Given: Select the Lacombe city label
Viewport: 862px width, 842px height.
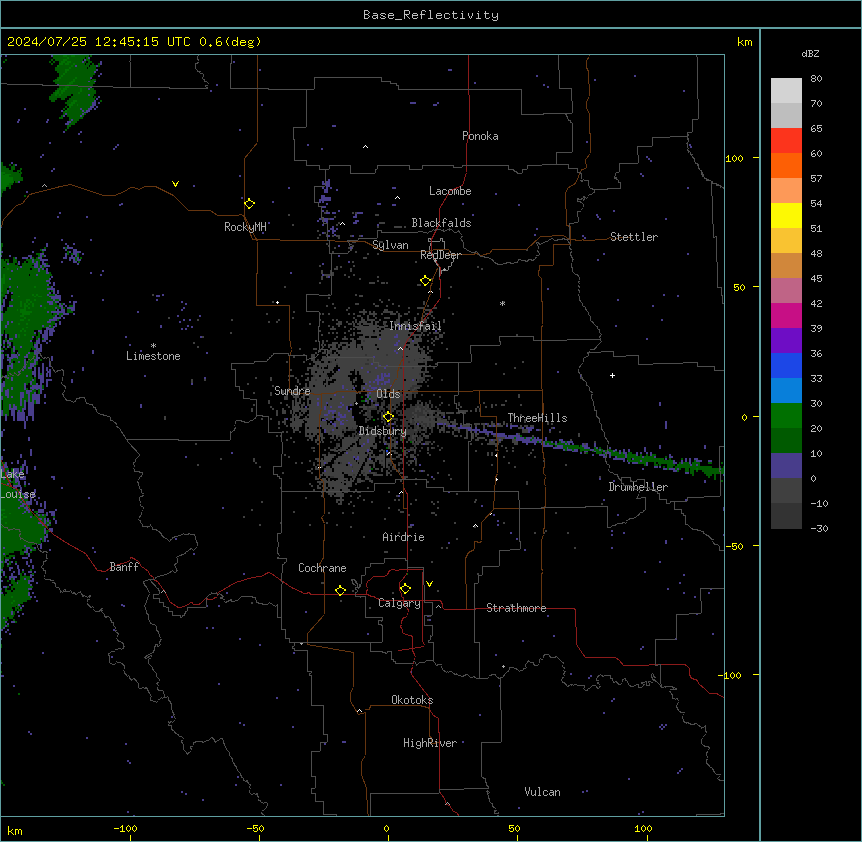Looking at the screenshot, I should point(450,191).
